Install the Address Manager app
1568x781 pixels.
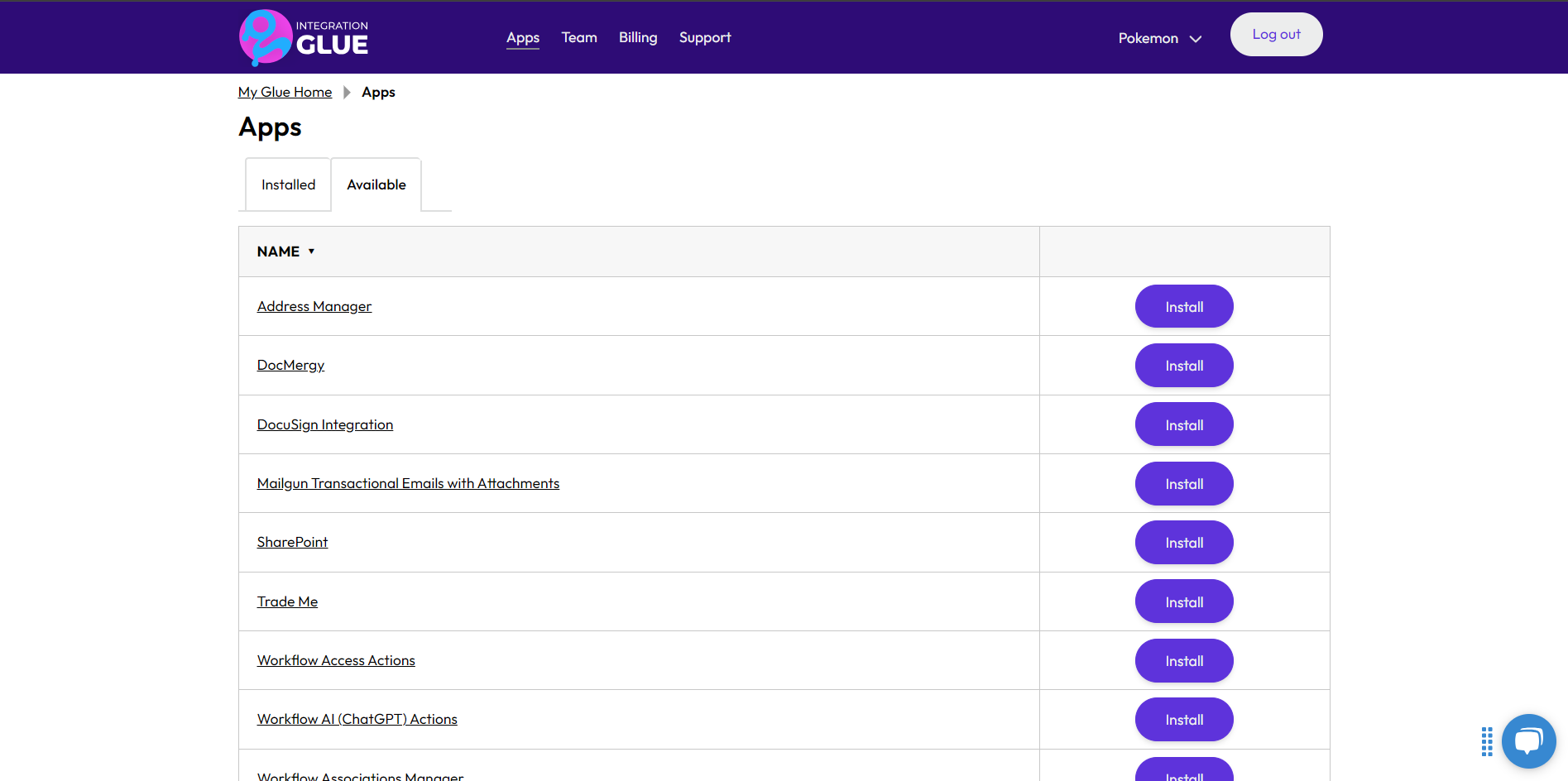[x=1183, y=306]
